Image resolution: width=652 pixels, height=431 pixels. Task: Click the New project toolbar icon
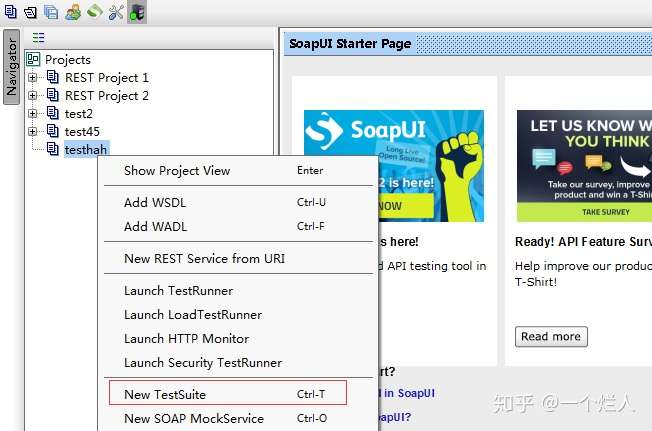tap(11, 12)
